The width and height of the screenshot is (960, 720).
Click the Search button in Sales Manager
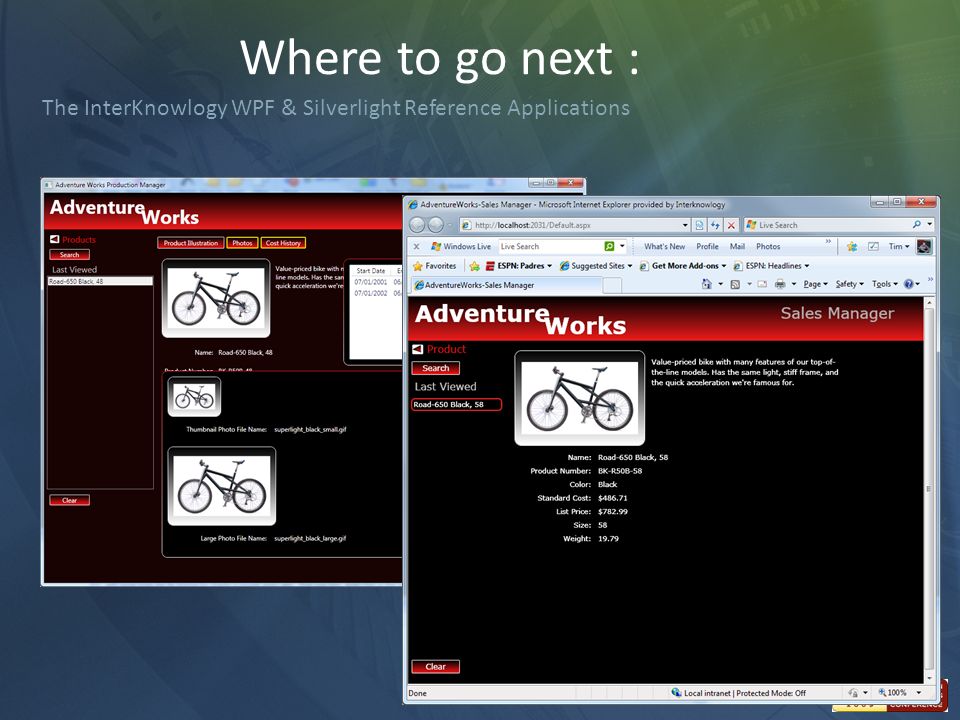tap(435, 368)
